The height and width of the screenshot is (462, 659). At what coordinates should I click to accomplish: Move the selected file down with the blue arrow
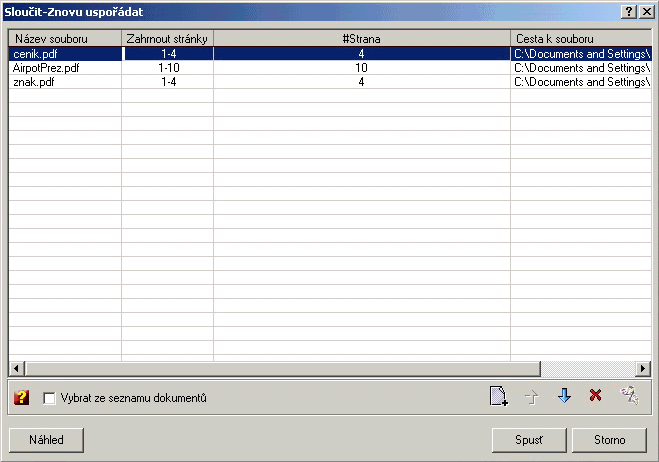pos(564,396)
